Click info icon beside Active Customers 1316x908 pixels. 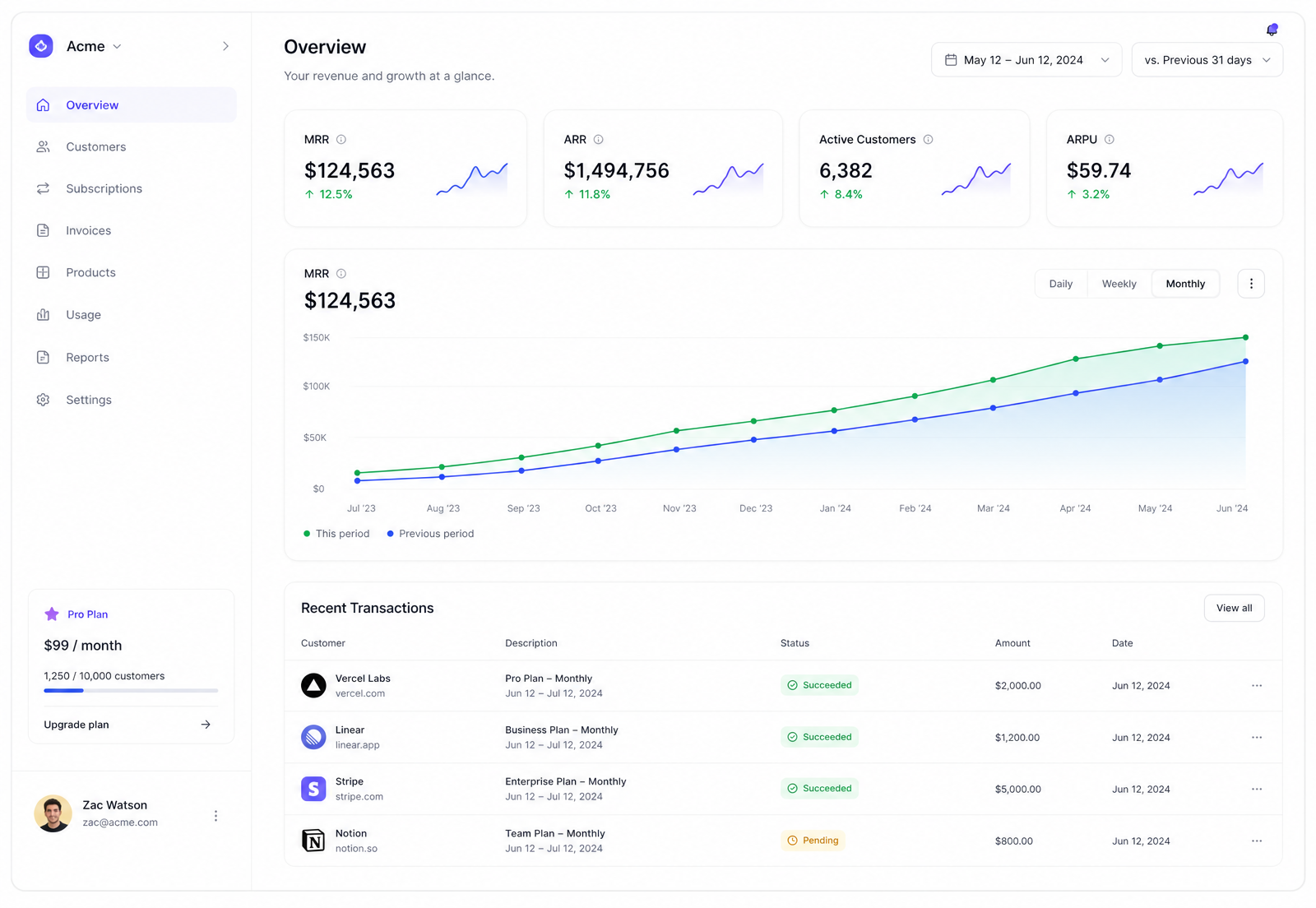click(928, 140)
